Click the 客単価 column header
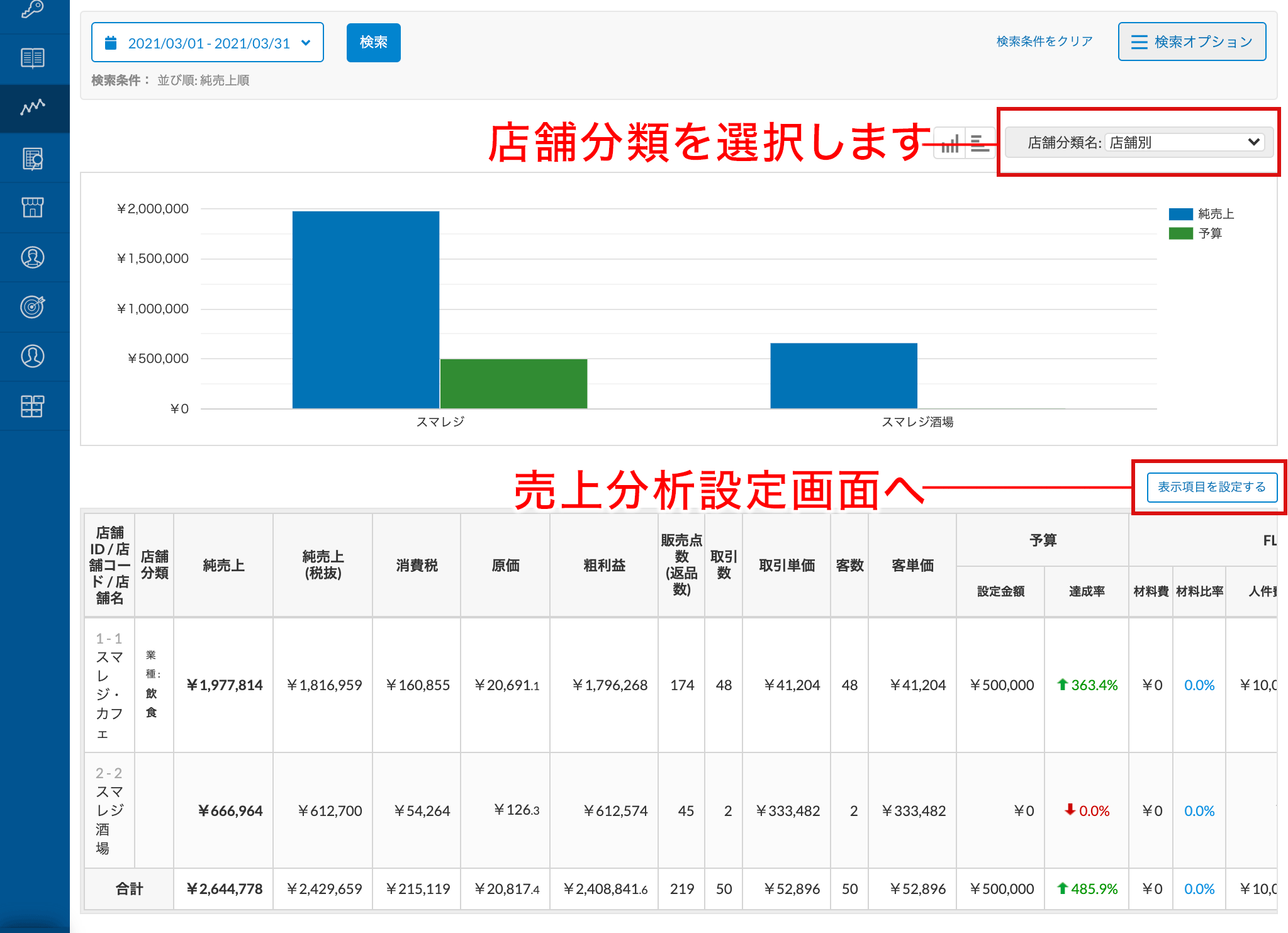 pyautogui.click(x=912, y=565)
